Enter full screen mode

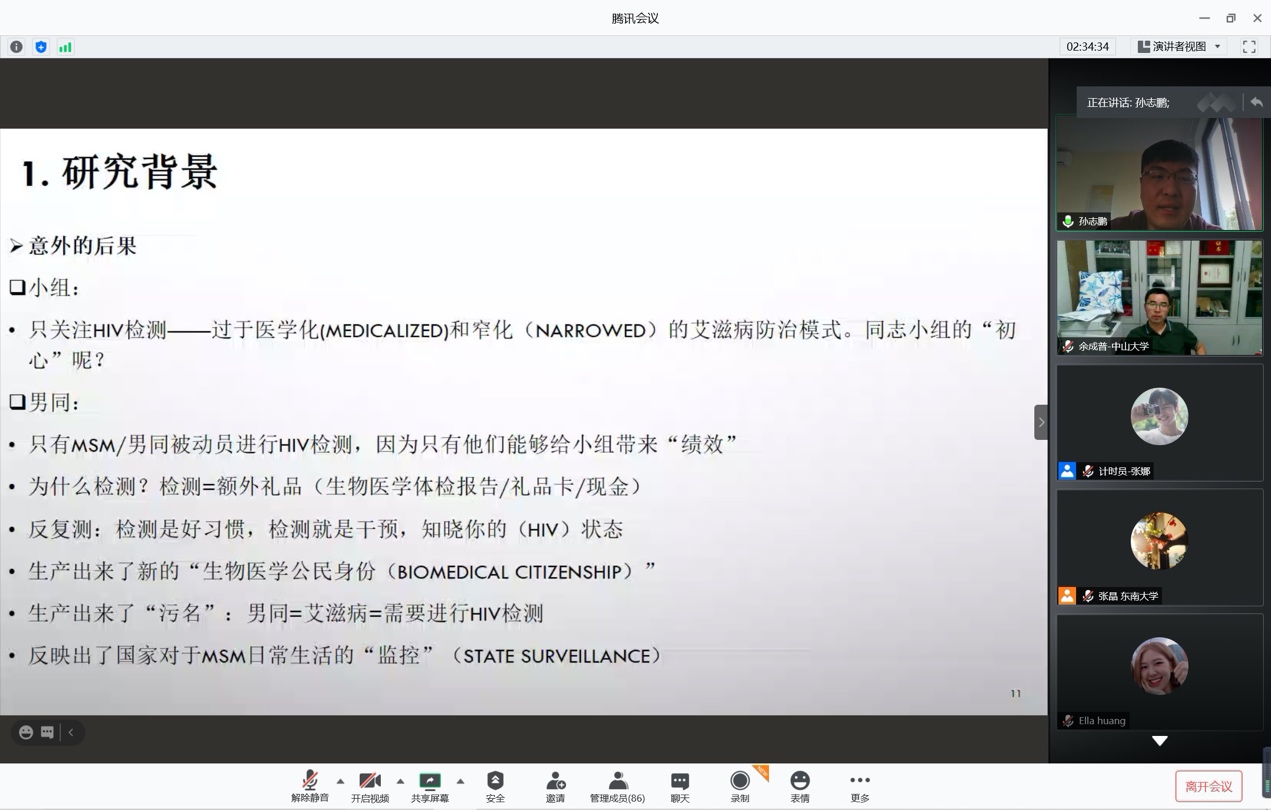click(1249, 47)
